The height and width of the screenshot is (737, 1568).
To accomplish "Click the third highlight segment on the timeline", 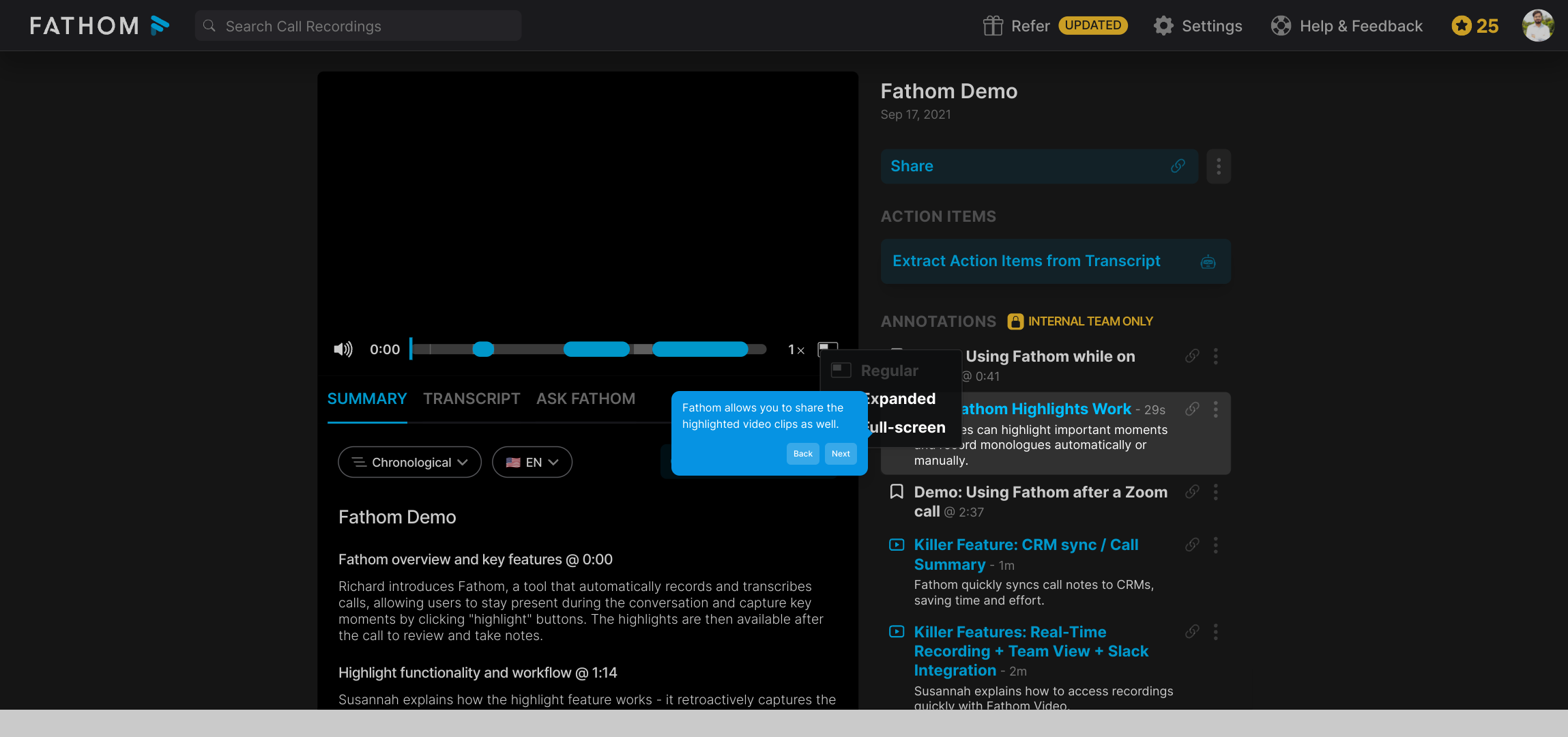I will [700, 349].
